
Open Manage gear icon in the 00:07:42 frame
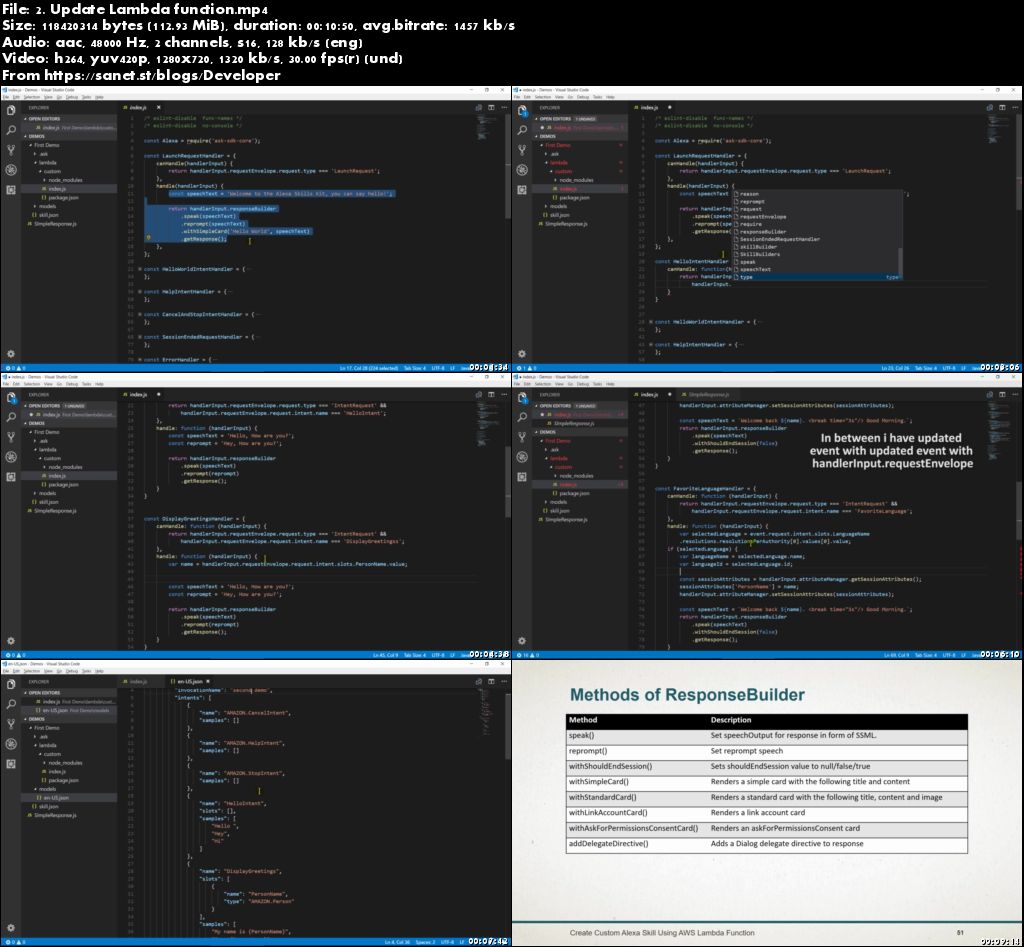point(11,927)
